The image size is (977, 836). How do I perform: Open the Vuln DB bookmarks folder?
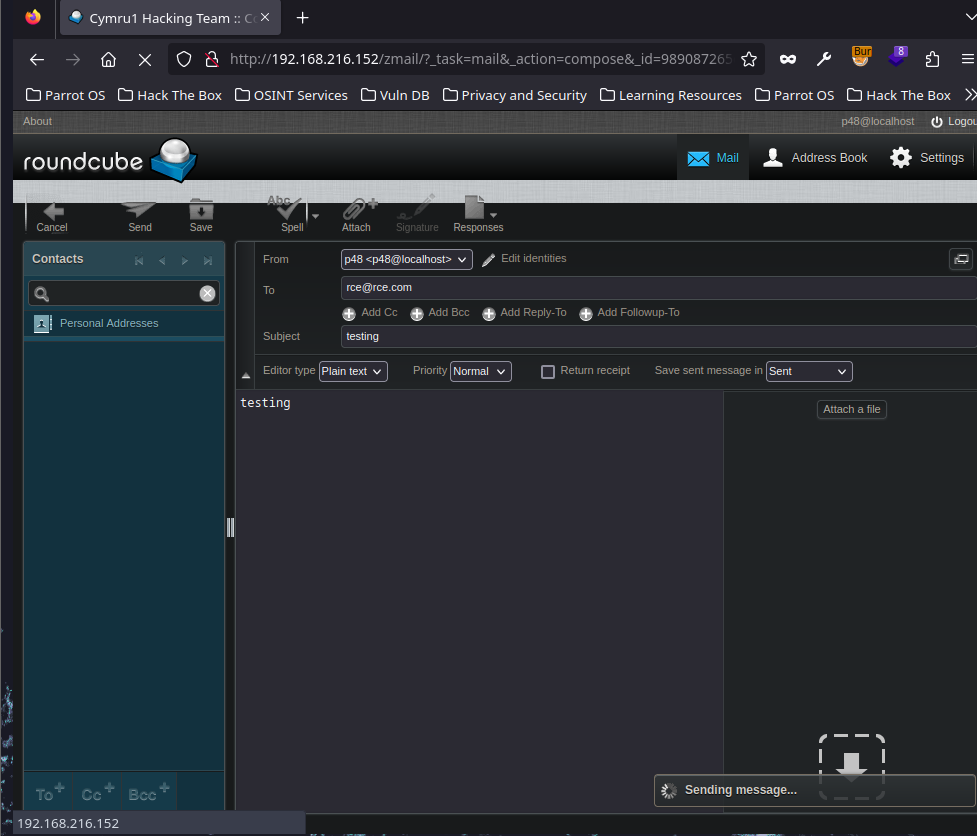pyautogui.click(x=395, y=95)
